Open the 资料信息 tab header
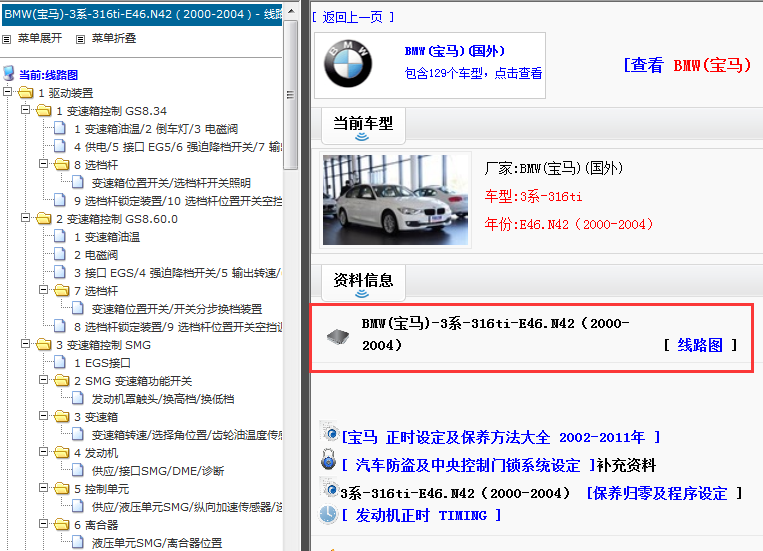Viewport: 763px width, 551px height. click(363, 282)
